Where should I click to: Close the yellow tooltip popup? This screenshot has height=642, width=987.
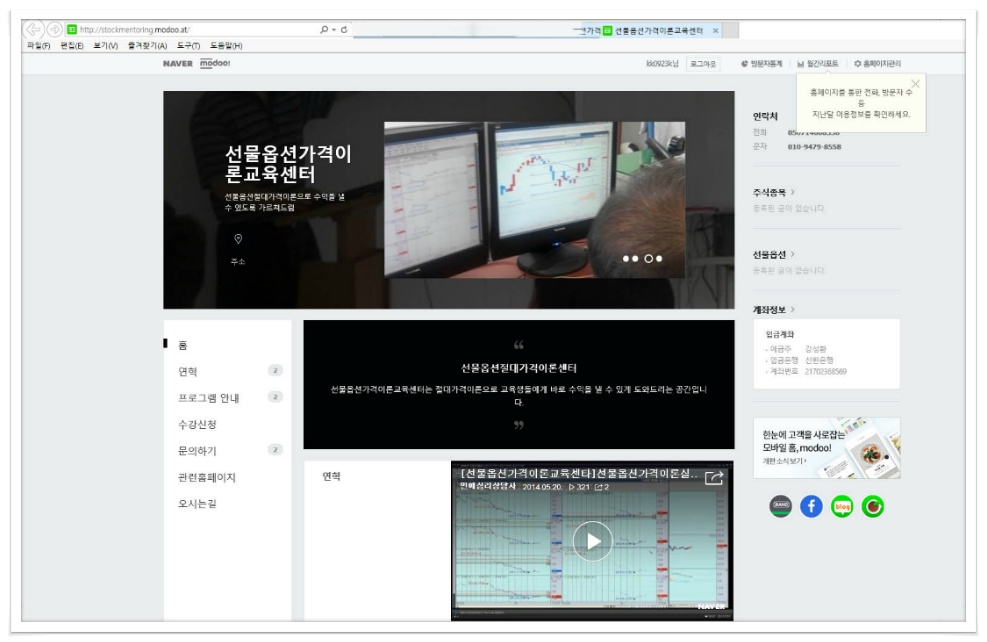click(915, 83)
